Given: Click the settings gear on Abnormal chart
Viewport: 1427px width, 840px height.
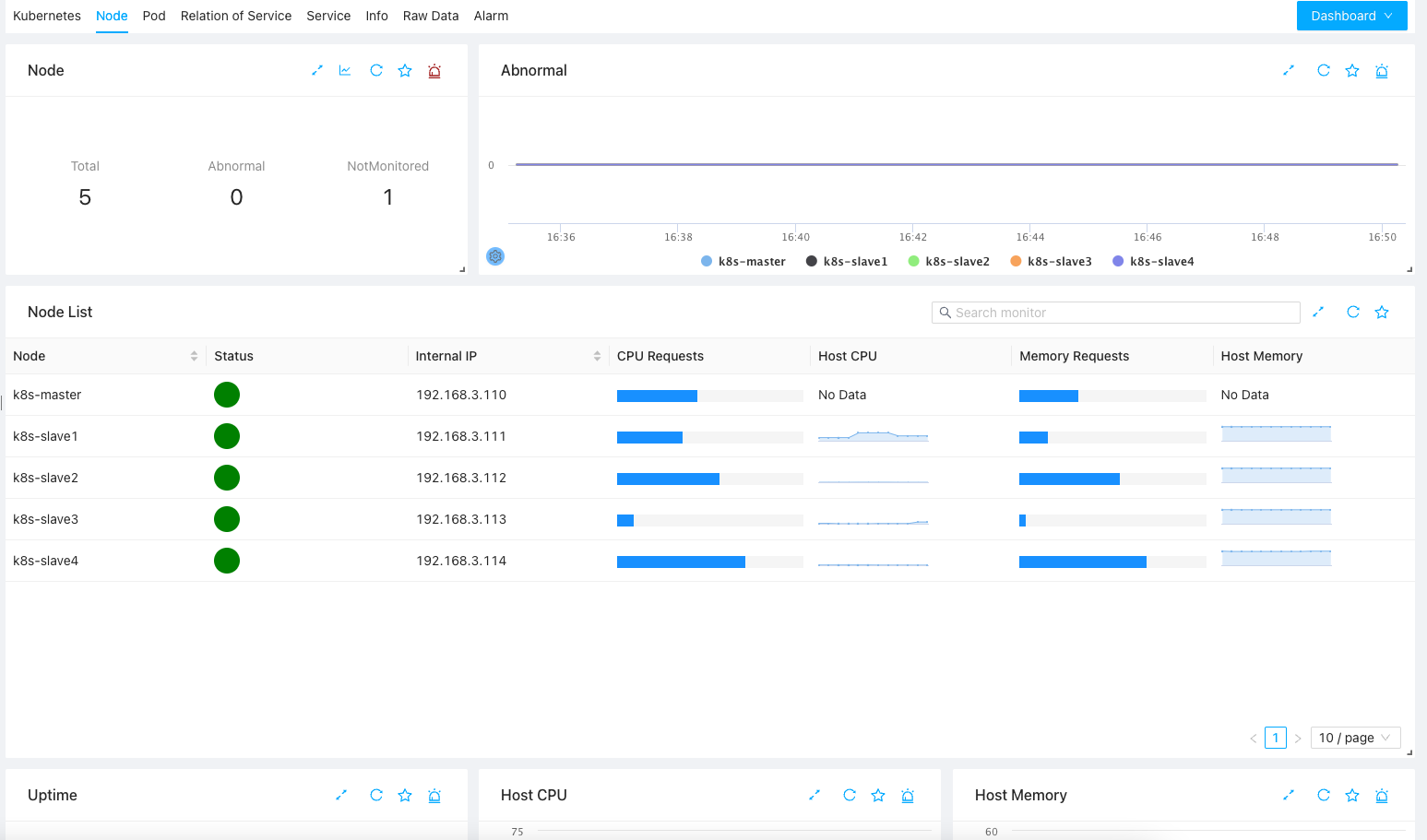Looking at the screenshot, I should (x=495, y=256).
